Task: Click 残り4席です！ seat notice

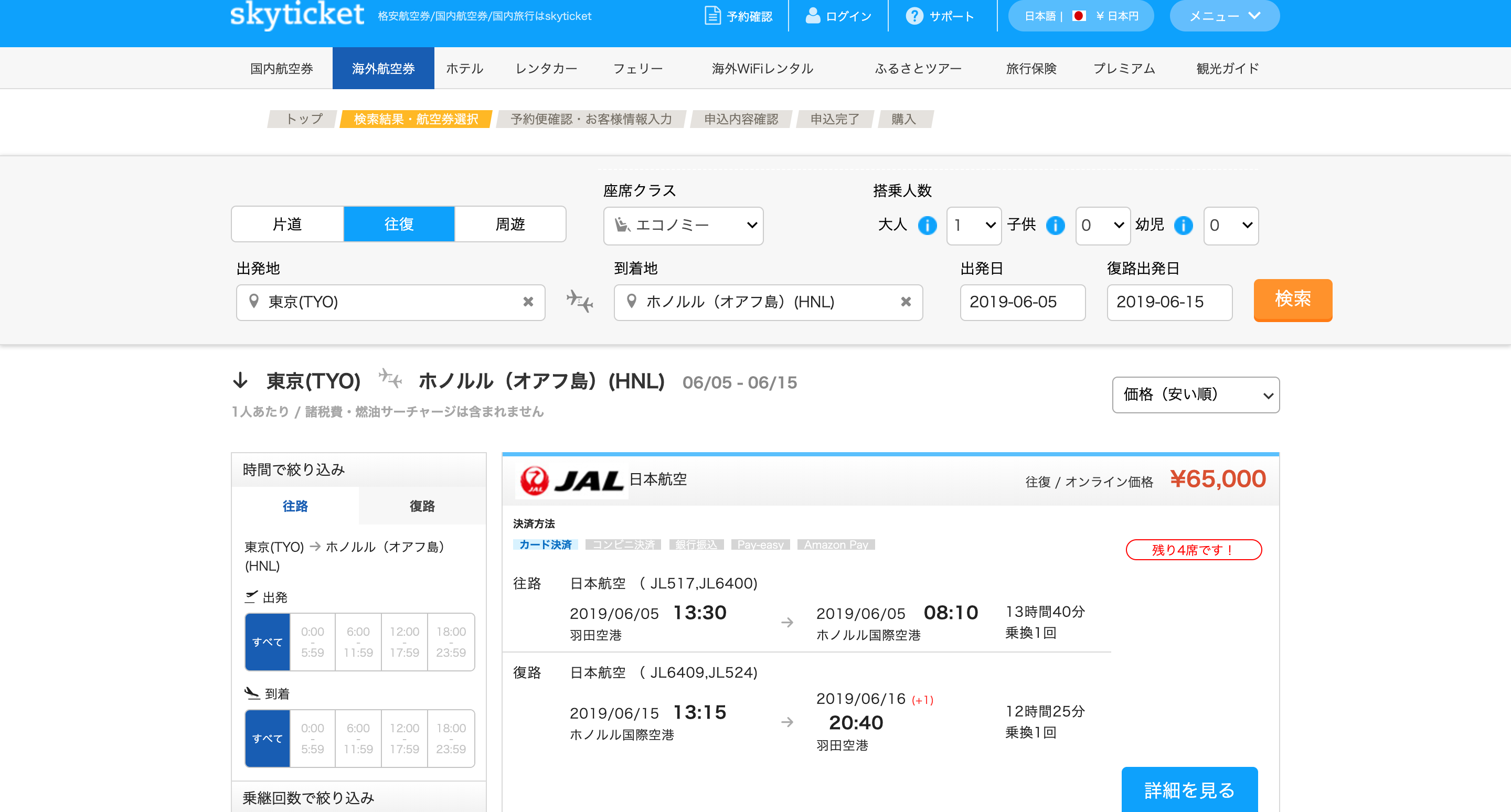Action: (1194, 550)
